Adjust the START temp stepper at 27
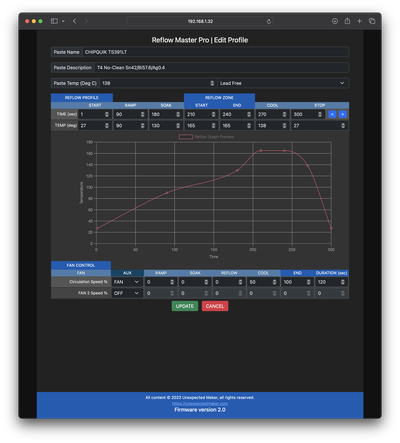The width and height of the screenshot is (400, 443). 107,126
